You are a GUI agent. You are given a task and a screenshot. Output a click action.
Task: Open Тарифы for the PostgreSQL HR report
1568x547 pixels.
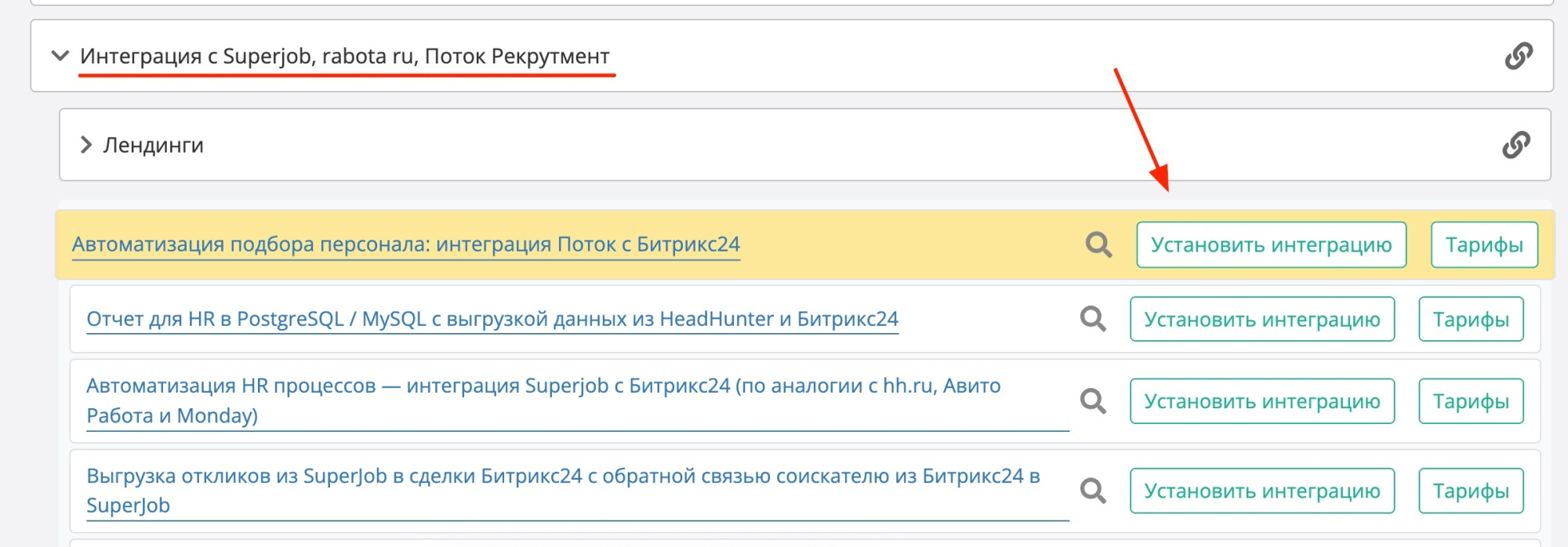point(1471,319)
